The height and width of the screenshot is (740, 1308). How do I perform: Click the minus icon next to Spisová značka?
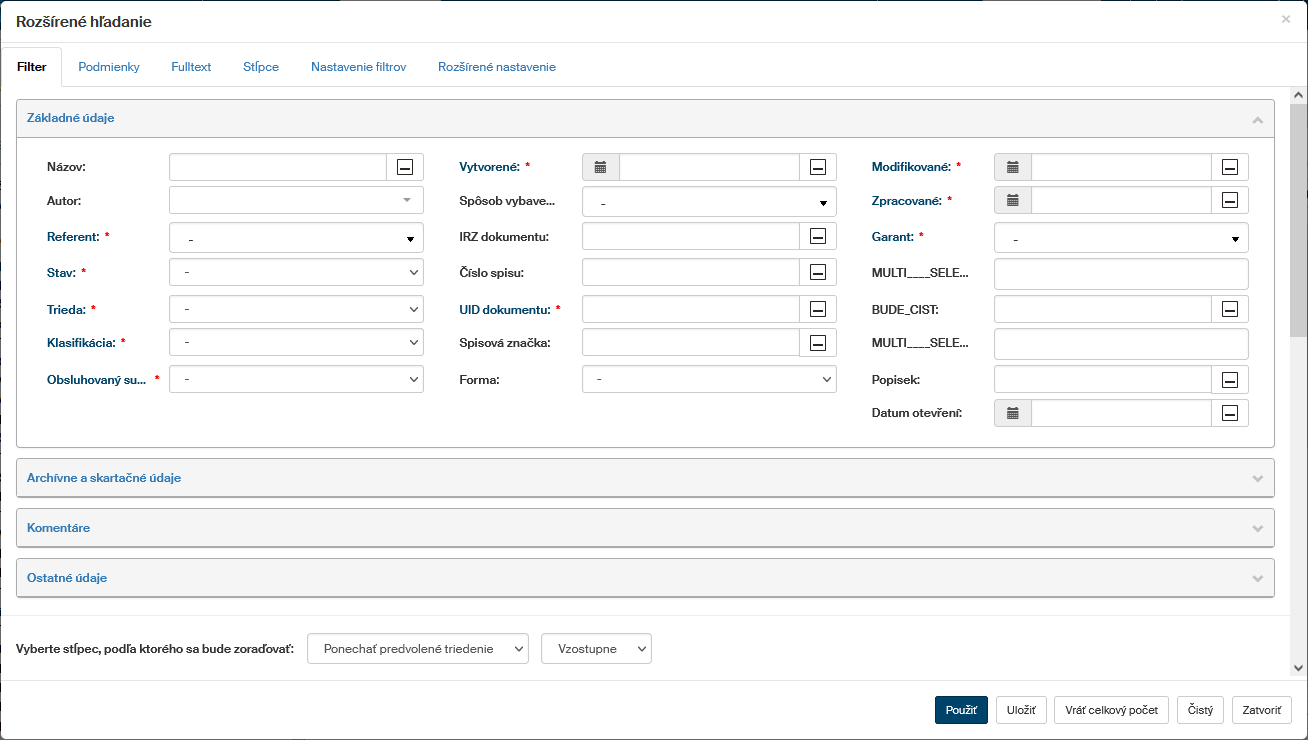(x=817, y=343)
